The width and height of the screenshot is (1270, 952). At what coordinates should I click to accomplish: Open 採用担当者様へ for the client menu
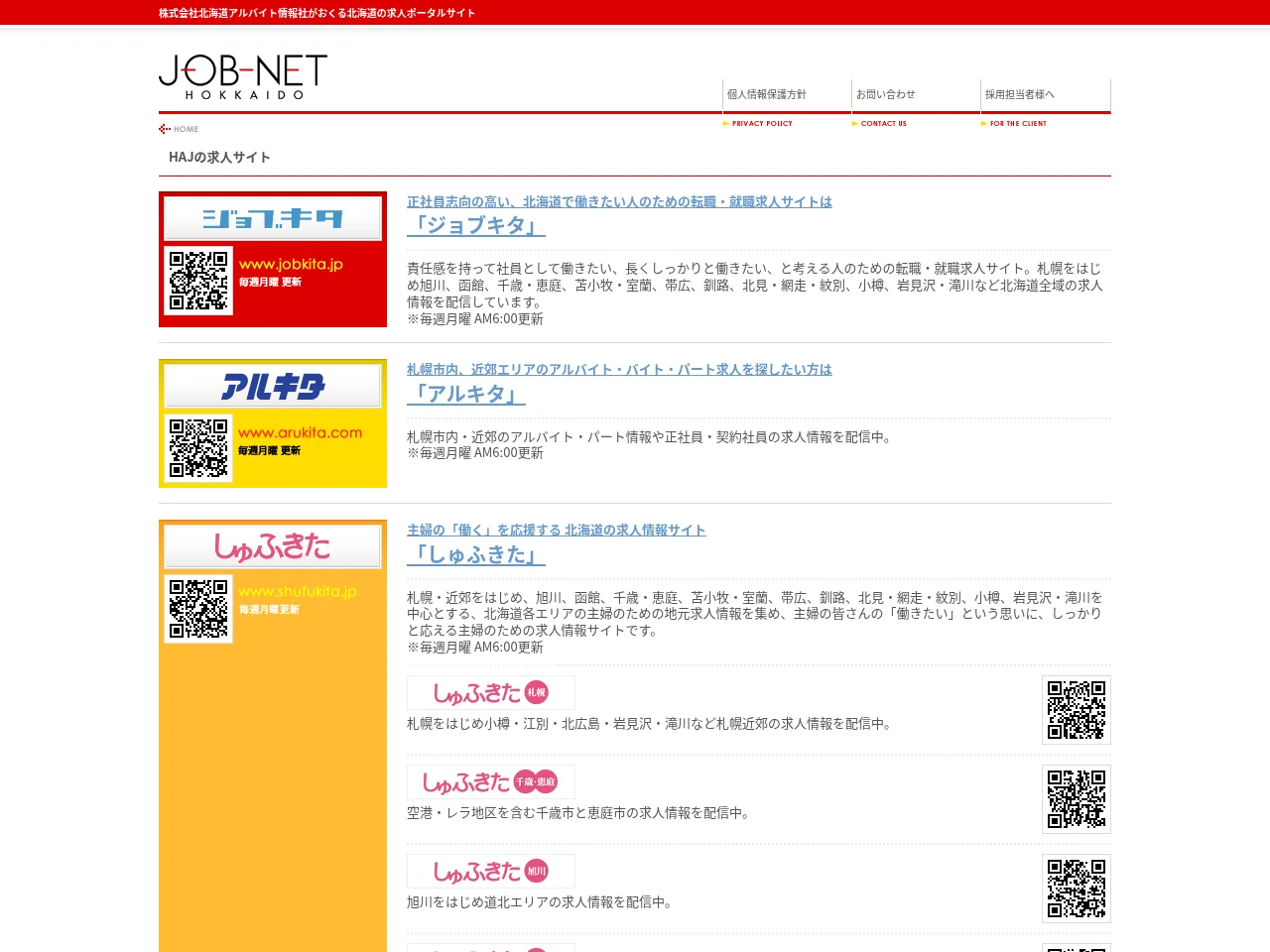(x=1046, y=104)
